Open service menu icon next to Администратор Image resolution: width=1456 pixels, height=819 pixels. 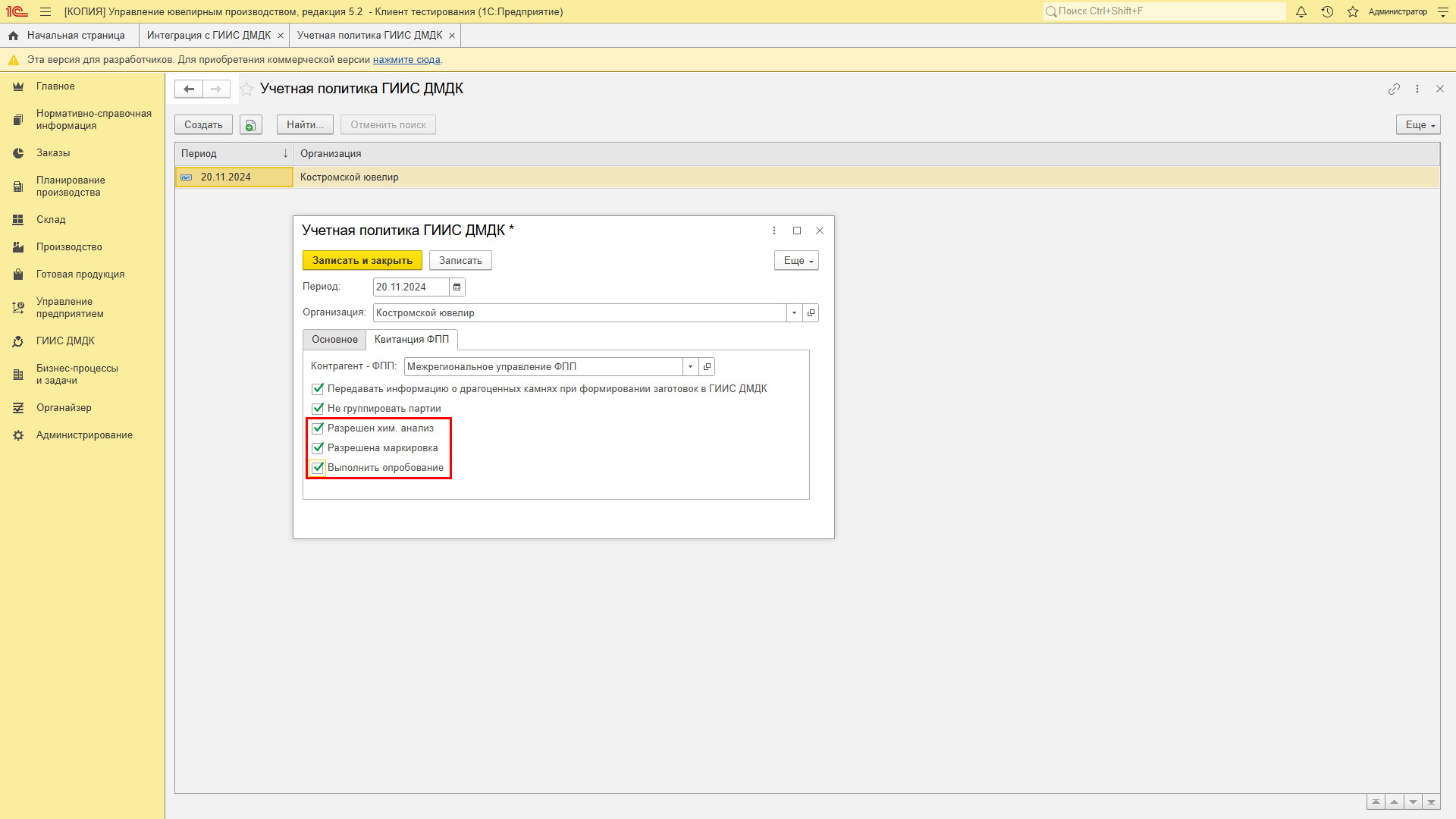click(x=1443, y=11)
